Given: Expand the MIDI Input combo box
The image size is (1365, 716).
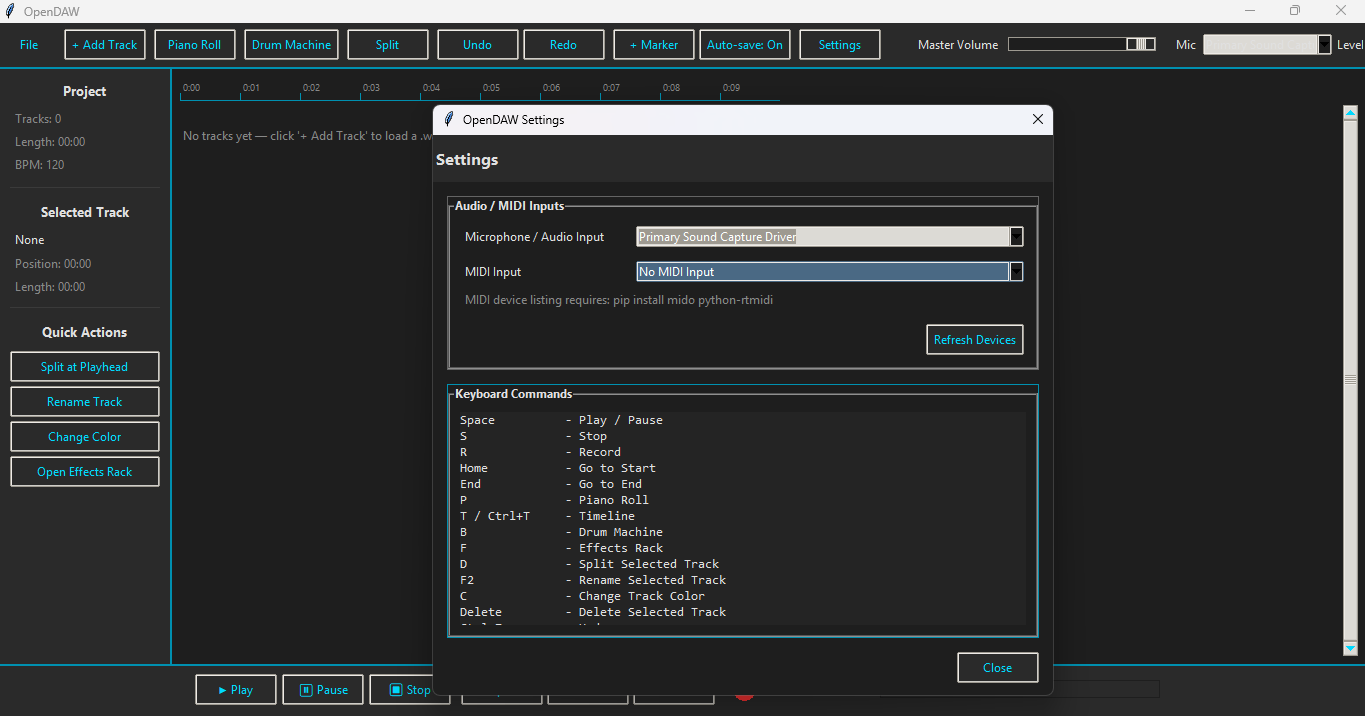Looking at the screenshot, I should click(x=1016, y=272).
